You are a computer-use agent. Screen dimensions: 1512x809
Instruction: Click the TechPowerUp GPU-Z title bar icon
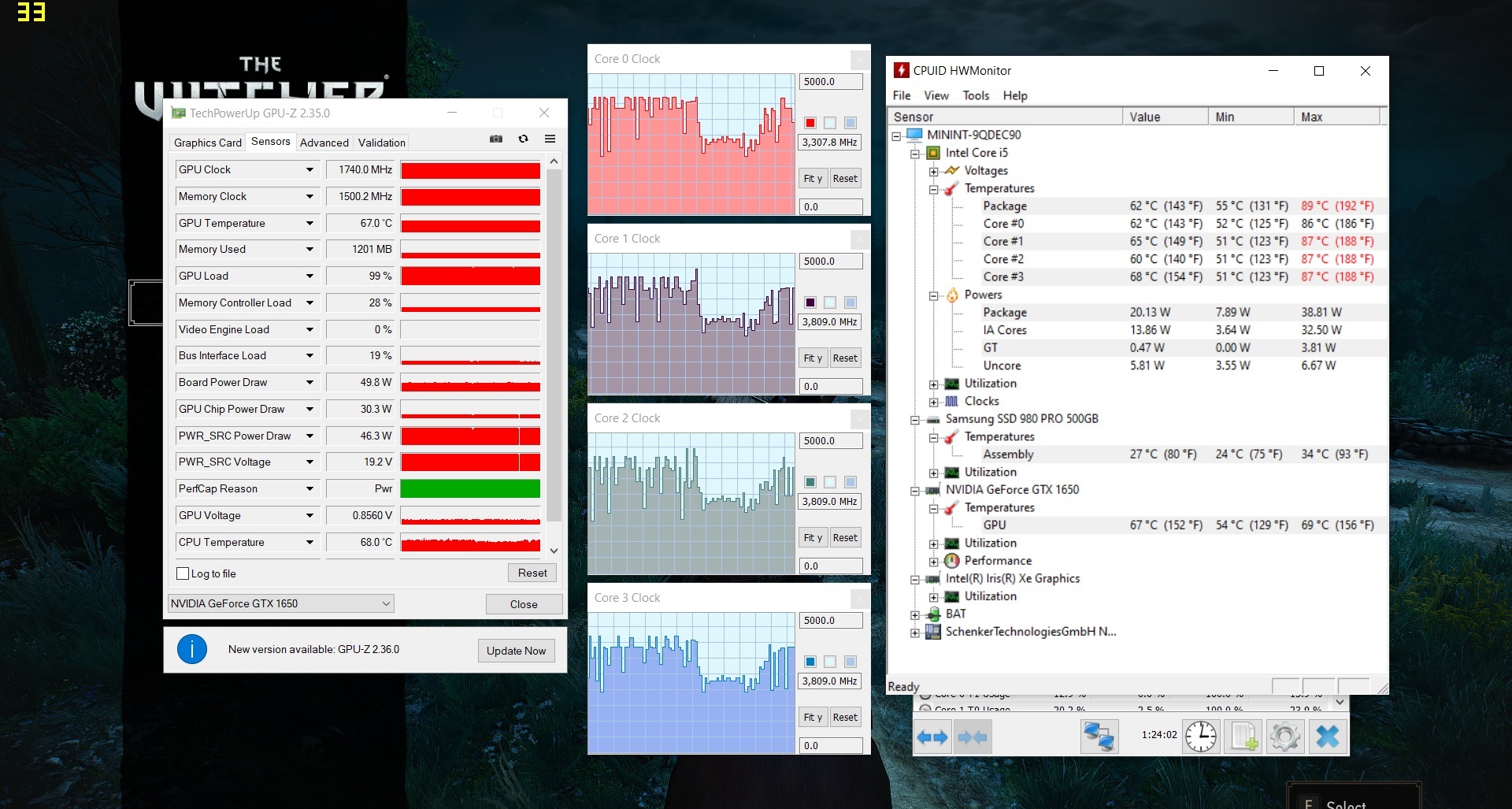179,113
